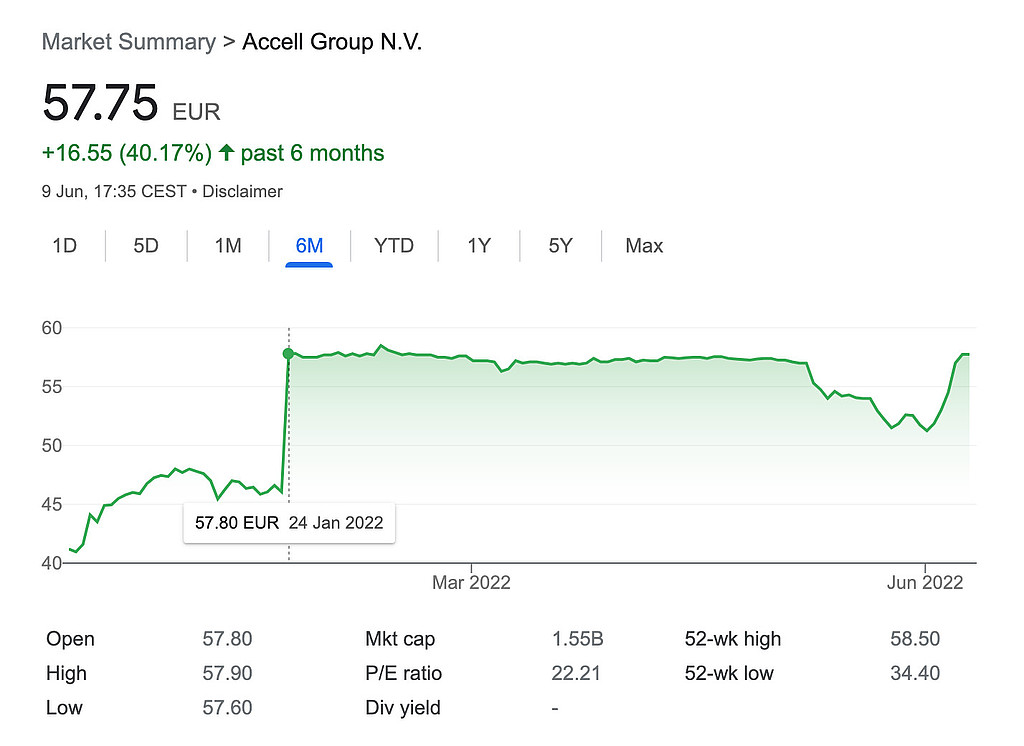Click the Accell Group N.V. title
Screen dimensions: 1024x746
332,42
